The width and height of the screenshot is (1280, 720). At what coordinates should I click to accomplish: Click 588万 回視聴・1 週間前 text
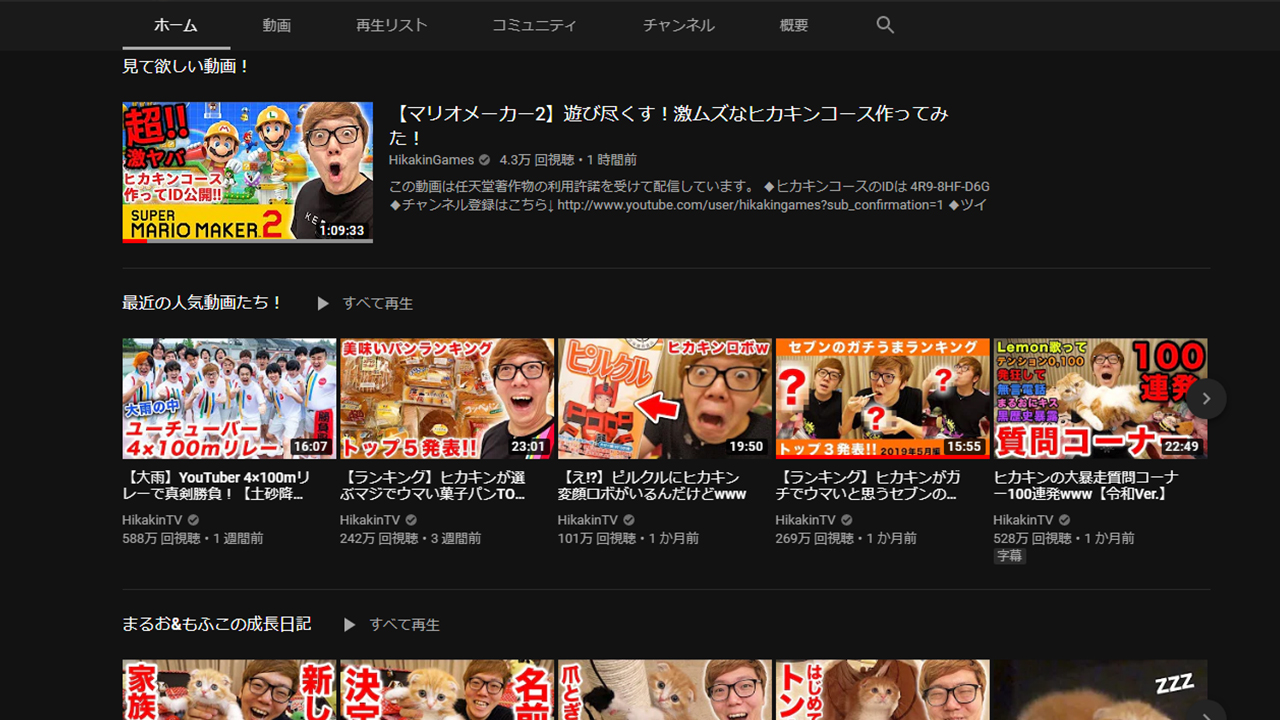tap(193, 538)
